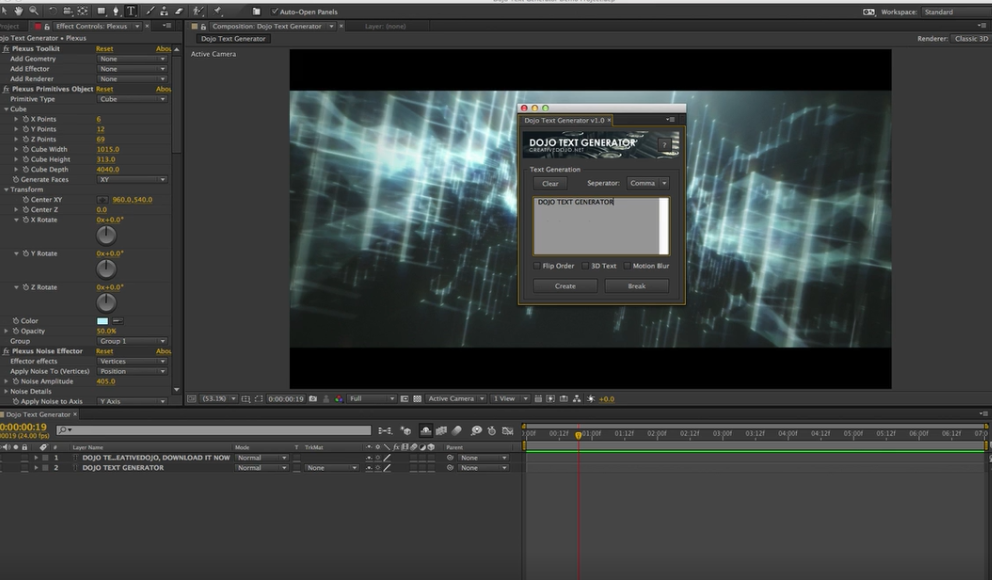Open the composition flowchart icon in viewer bar
Image resolution: width=992 pixels, height=580 pixels.
577,398
